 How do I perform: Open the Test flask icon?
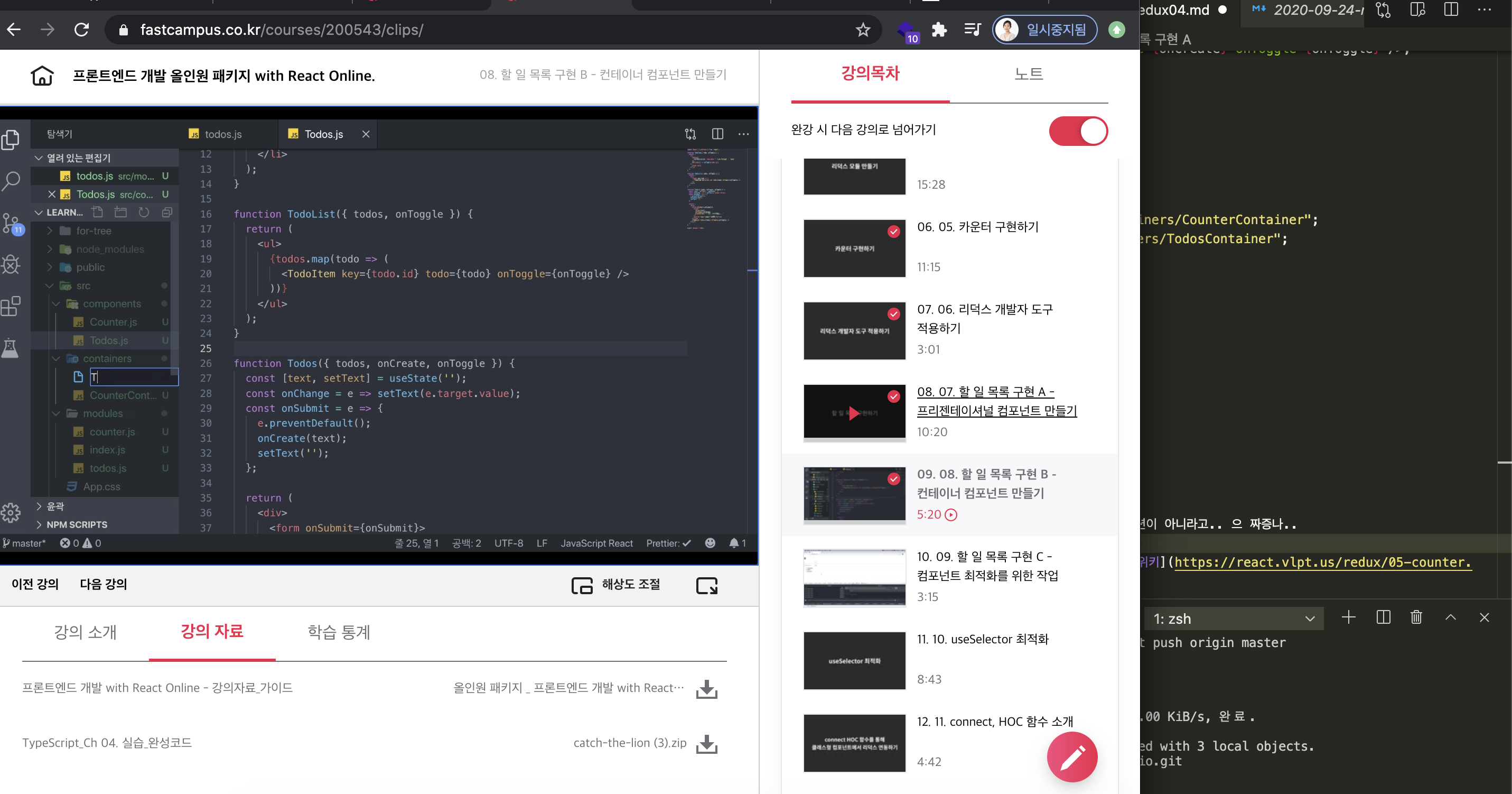click(11, 348)
